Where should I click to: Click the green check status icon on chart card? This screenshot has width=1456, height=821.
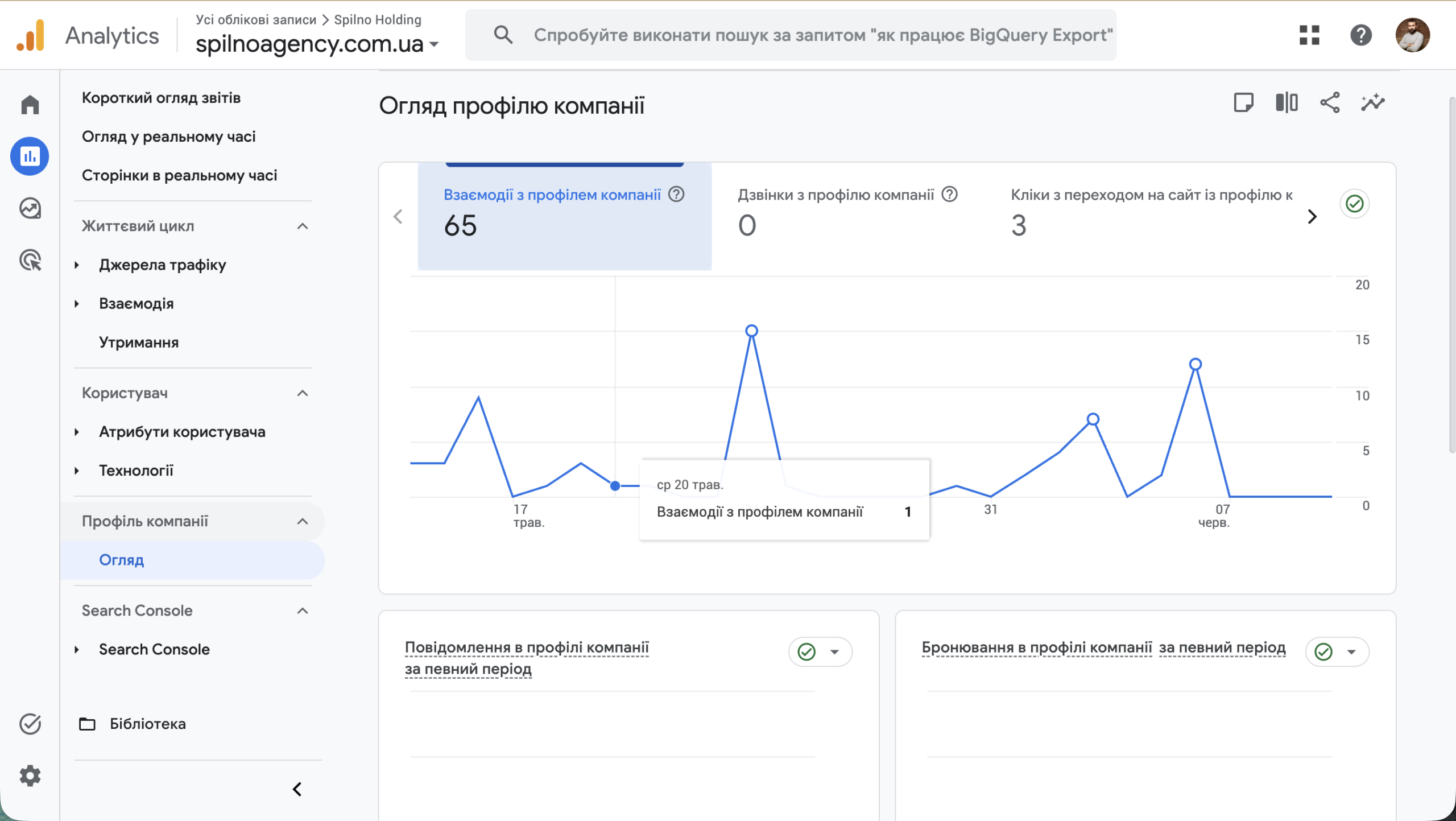pyautogui.click(x=1355, y=204)
